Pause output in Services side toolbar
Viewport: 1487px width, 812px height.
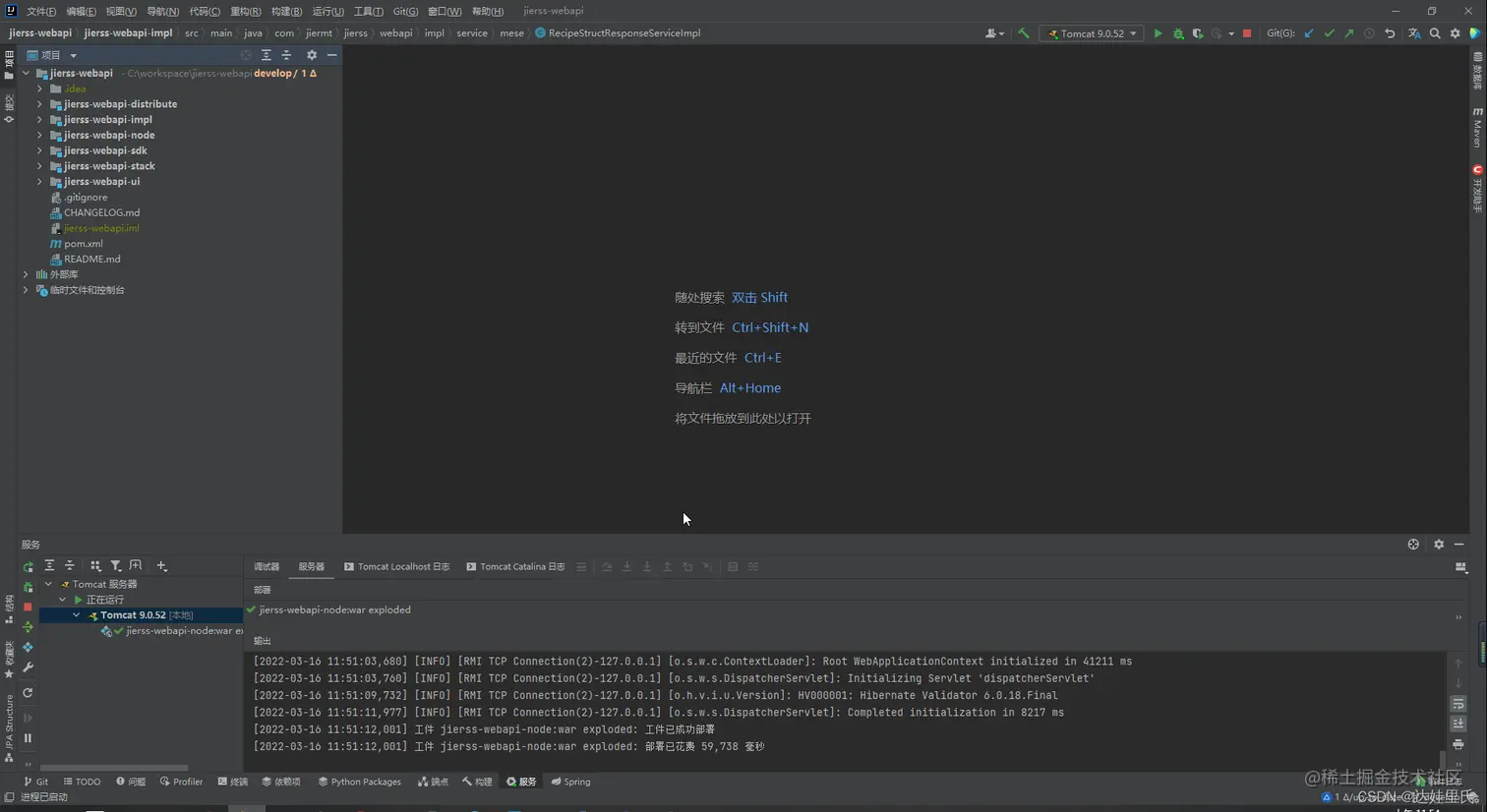pyautogui.click(x=28, y=738)
